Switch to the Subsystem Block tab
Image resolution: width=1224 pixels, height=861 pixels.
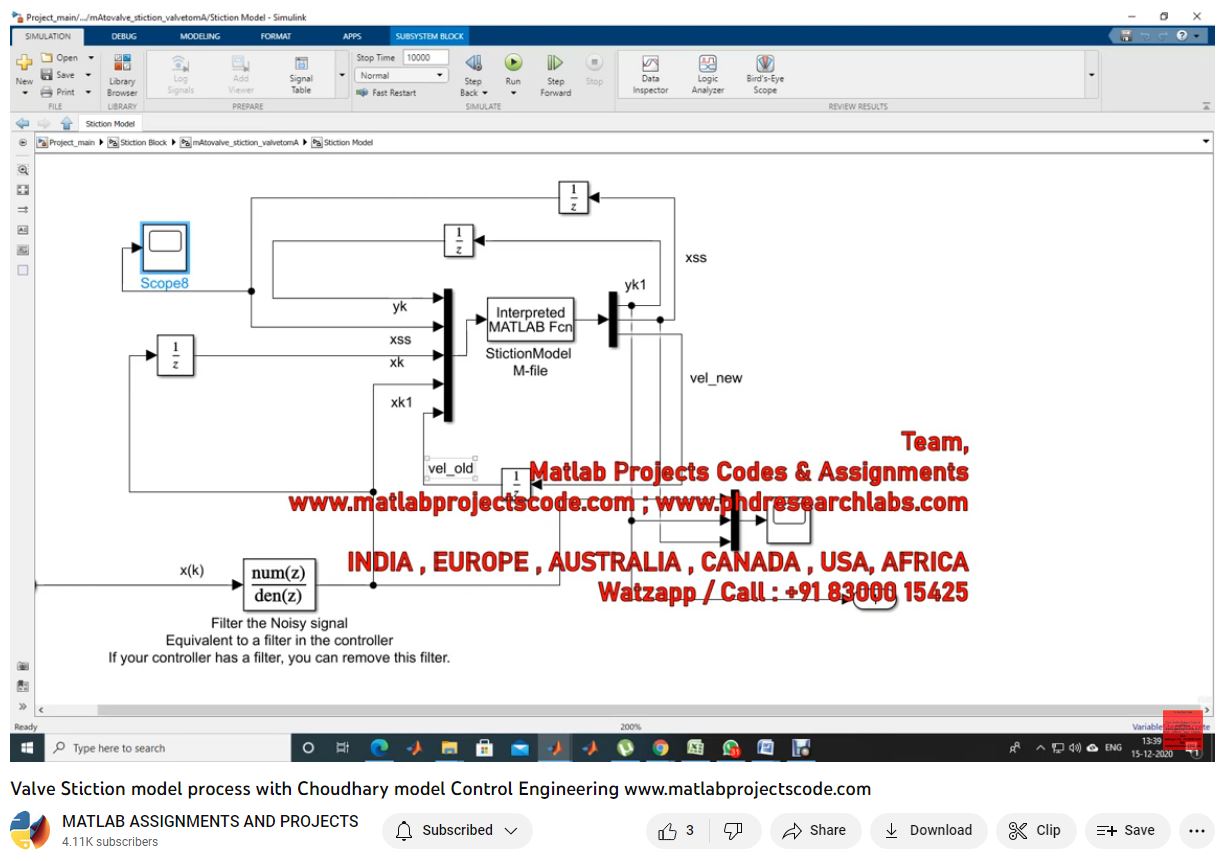click(x=430, y=36)
